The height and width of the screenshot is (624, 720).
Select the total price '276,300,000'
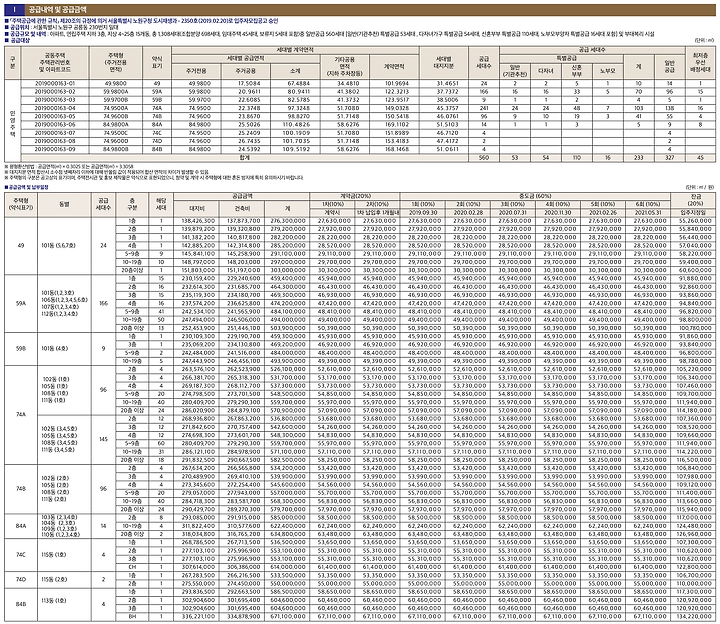(287, 221)
